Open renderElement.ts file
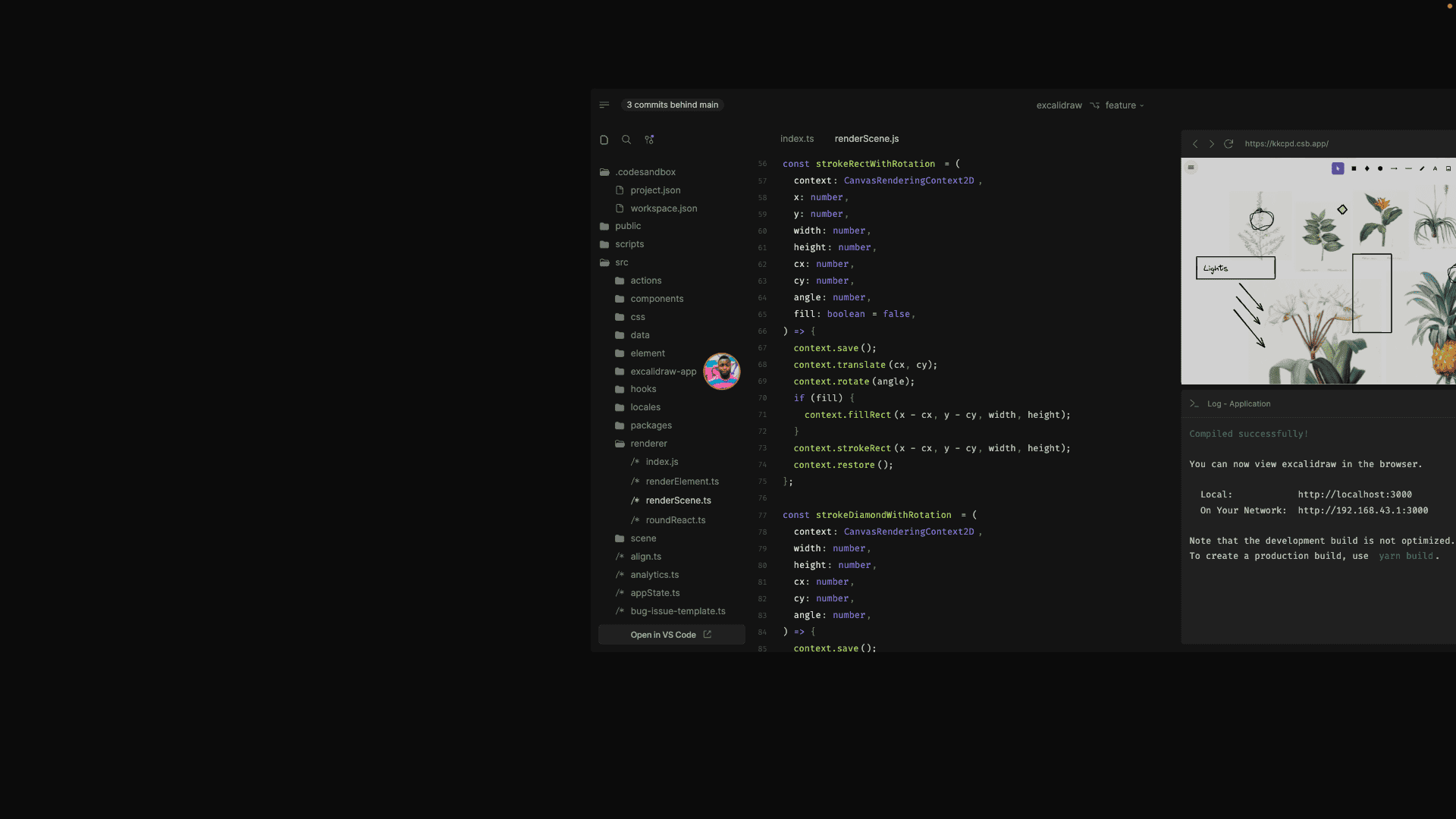This screenshot has width=1456, height=819. click(675, 482)
